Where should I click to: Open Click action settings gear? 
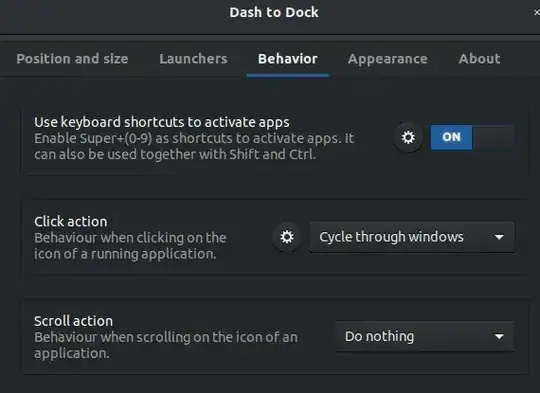[287, 237]
